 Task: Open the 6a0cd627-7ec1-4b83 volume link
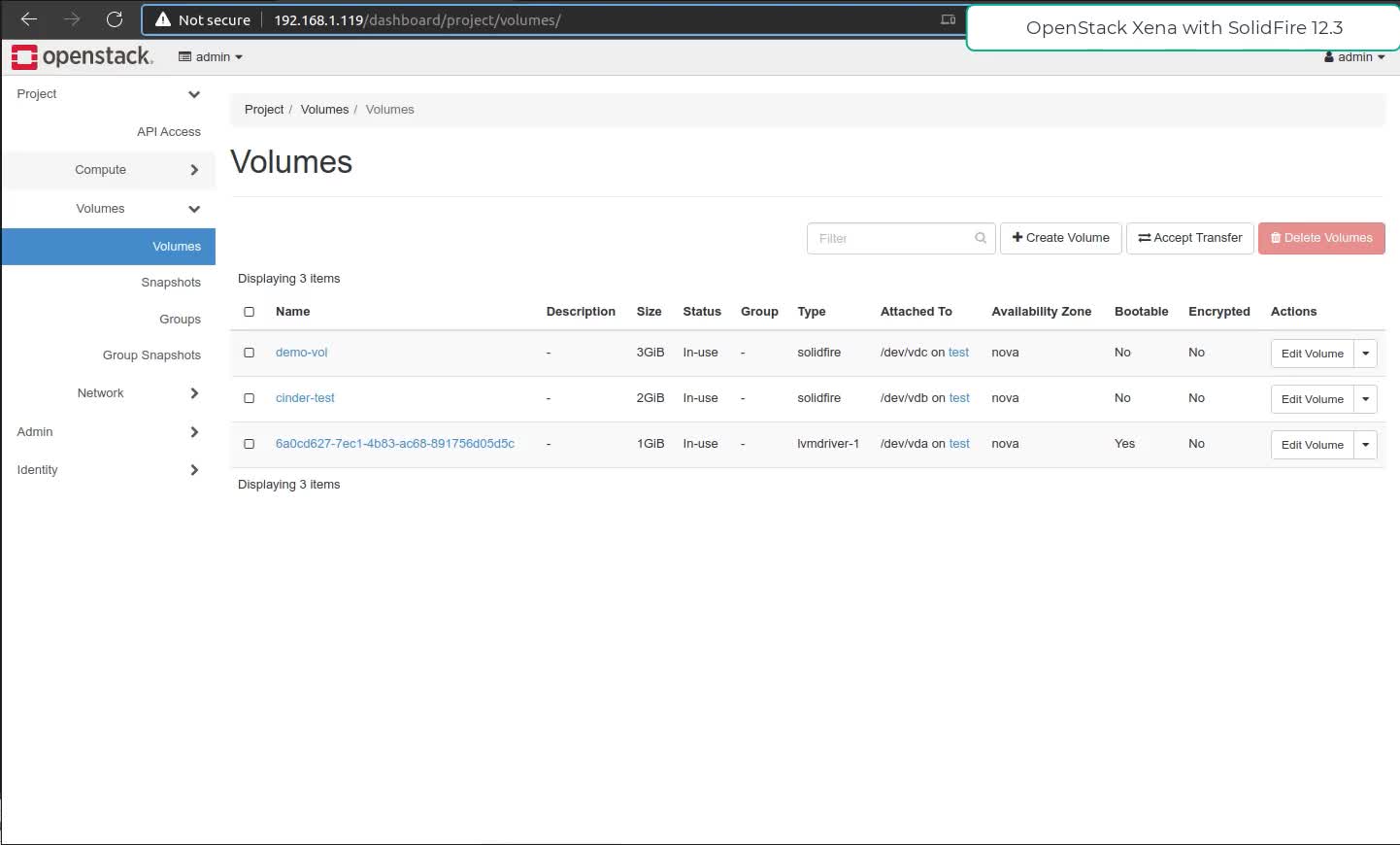tap(395, 444)
